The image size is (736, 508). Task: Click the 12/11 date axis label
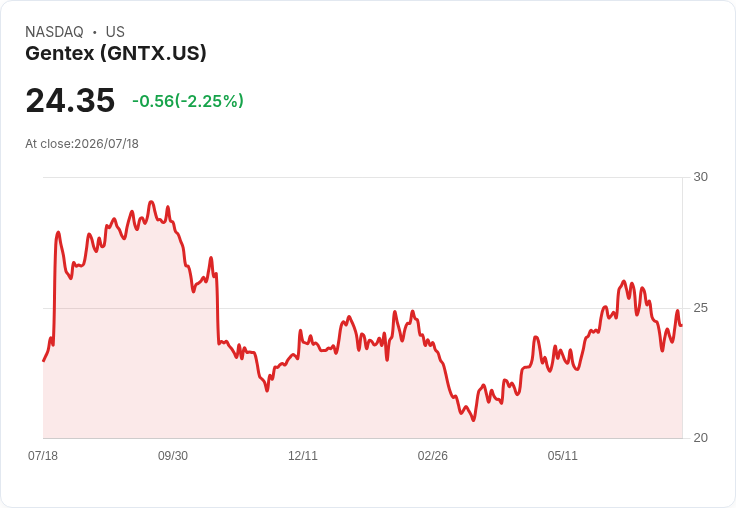303,456
